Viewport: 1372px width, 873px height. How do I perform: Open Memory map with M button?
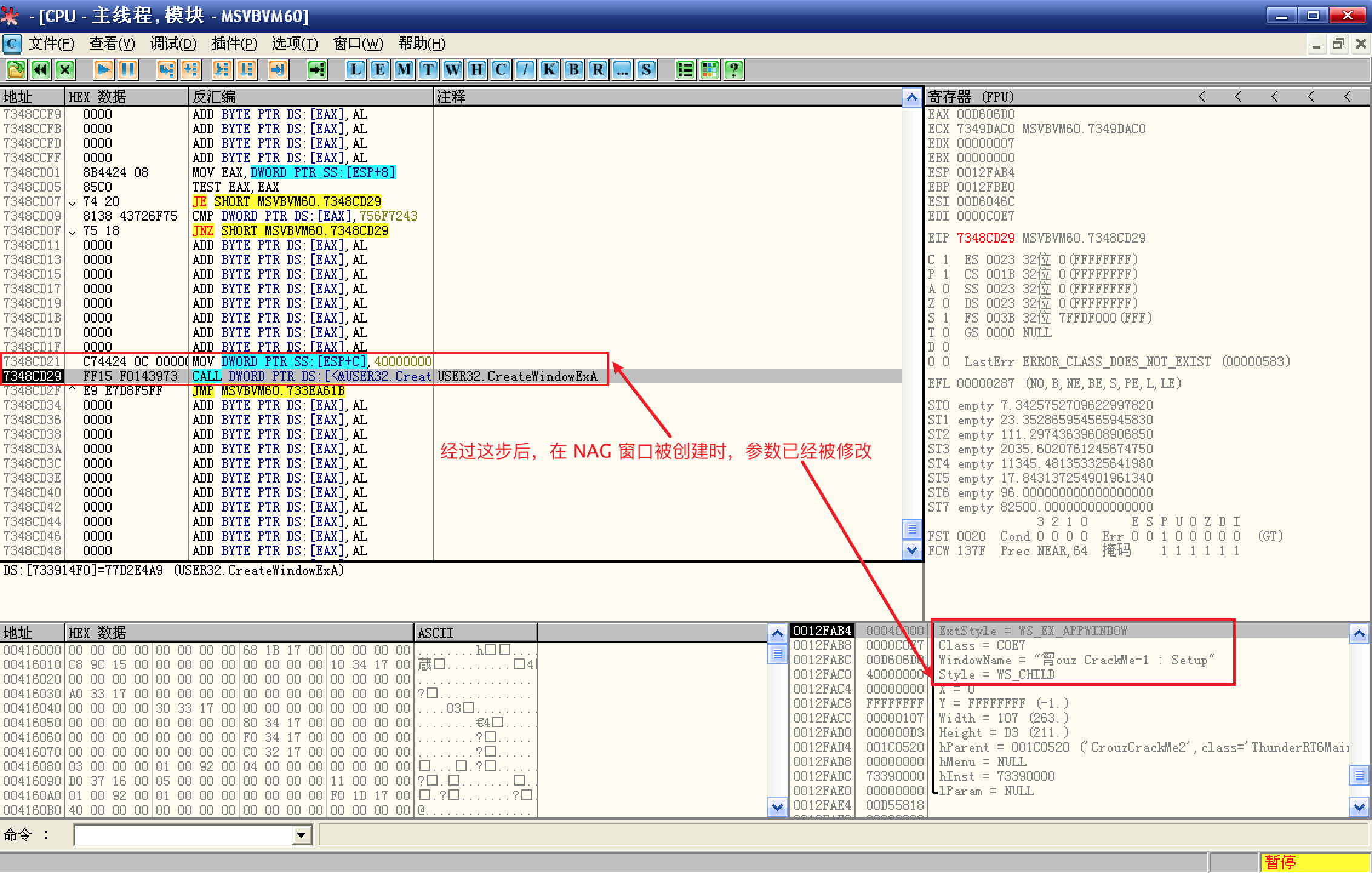404,70
